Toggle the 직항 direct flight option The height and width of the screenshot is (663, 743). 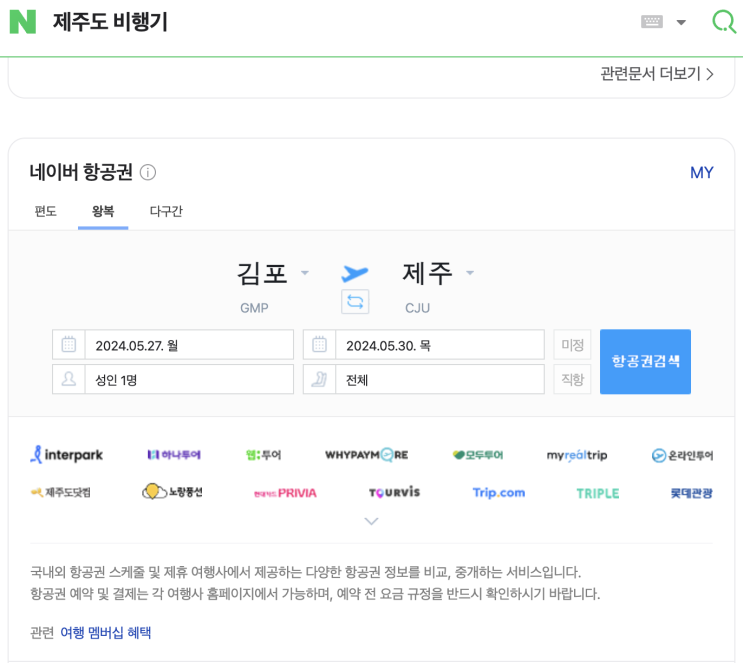point(572,379)
